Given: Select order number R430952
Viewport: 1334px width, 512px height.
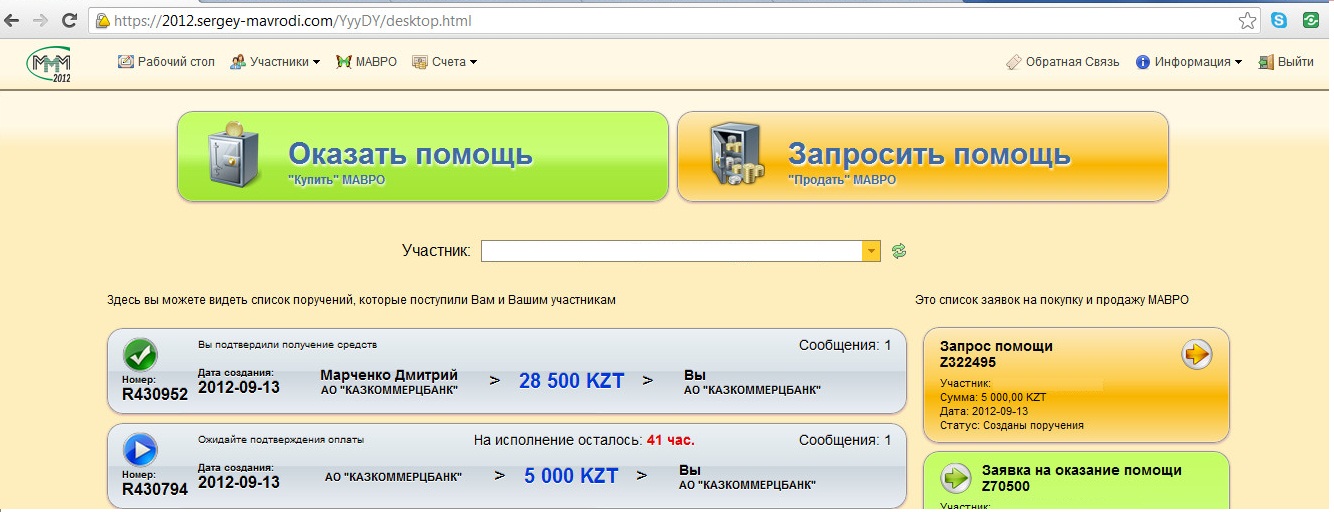Looking at the screenshot, I should [155, 394].
